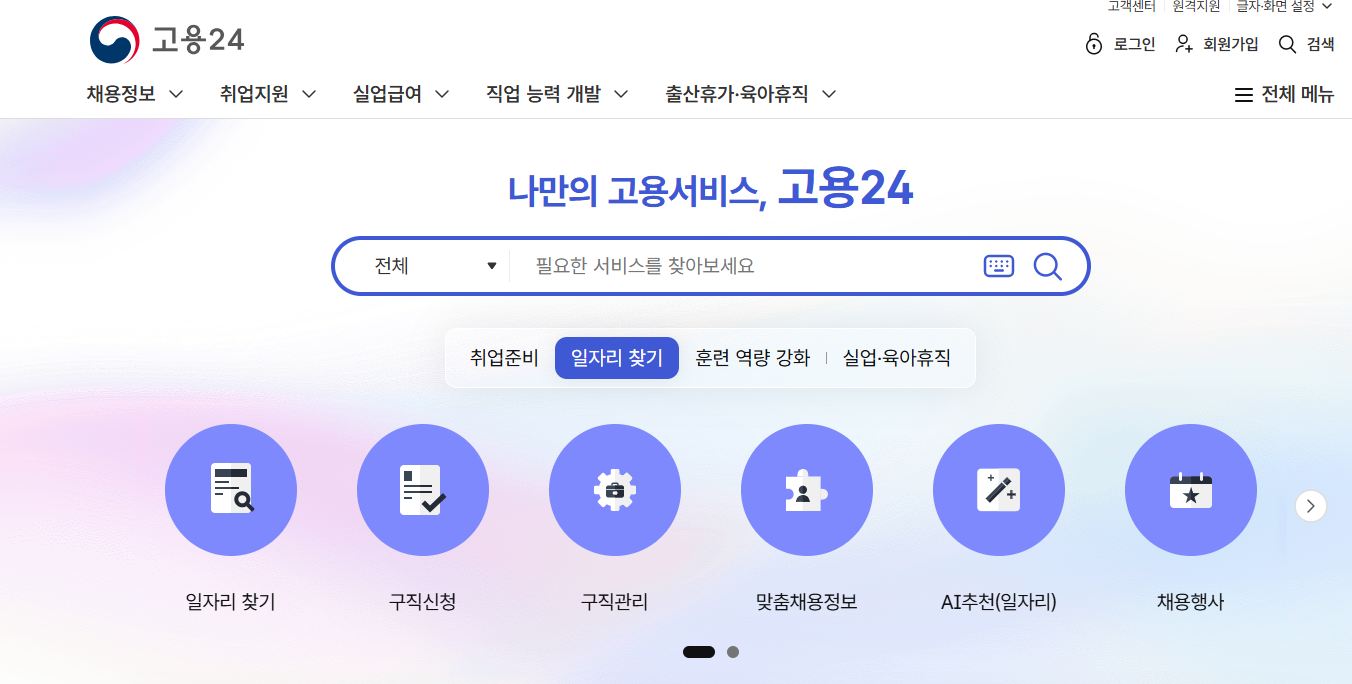The image size is (1352, 684).
Task: Go to the second carousel page dot
Action: click(x=733, y=652)
